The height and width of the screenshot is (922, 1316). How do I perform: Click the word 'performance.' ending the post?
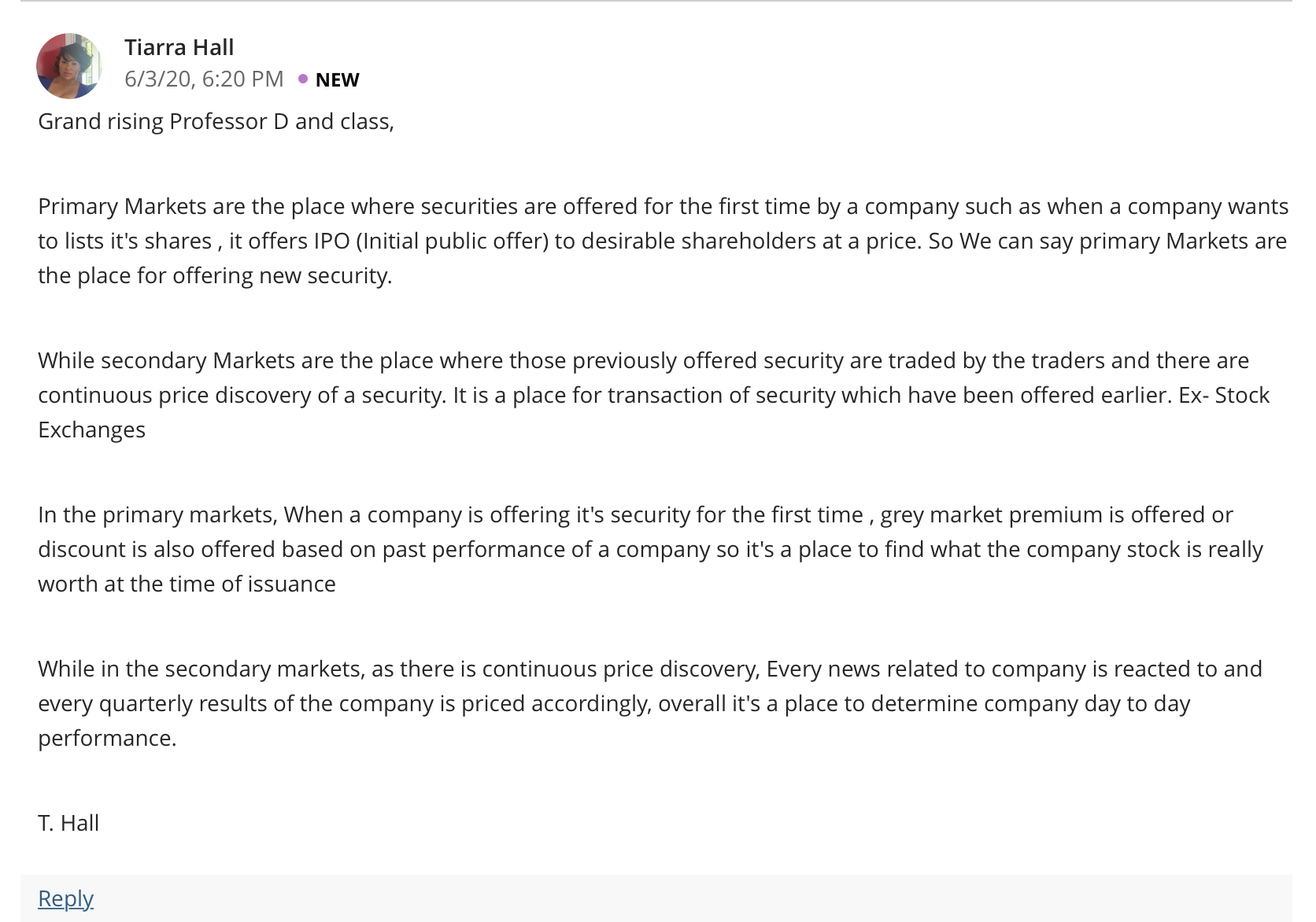click(107, 739)
